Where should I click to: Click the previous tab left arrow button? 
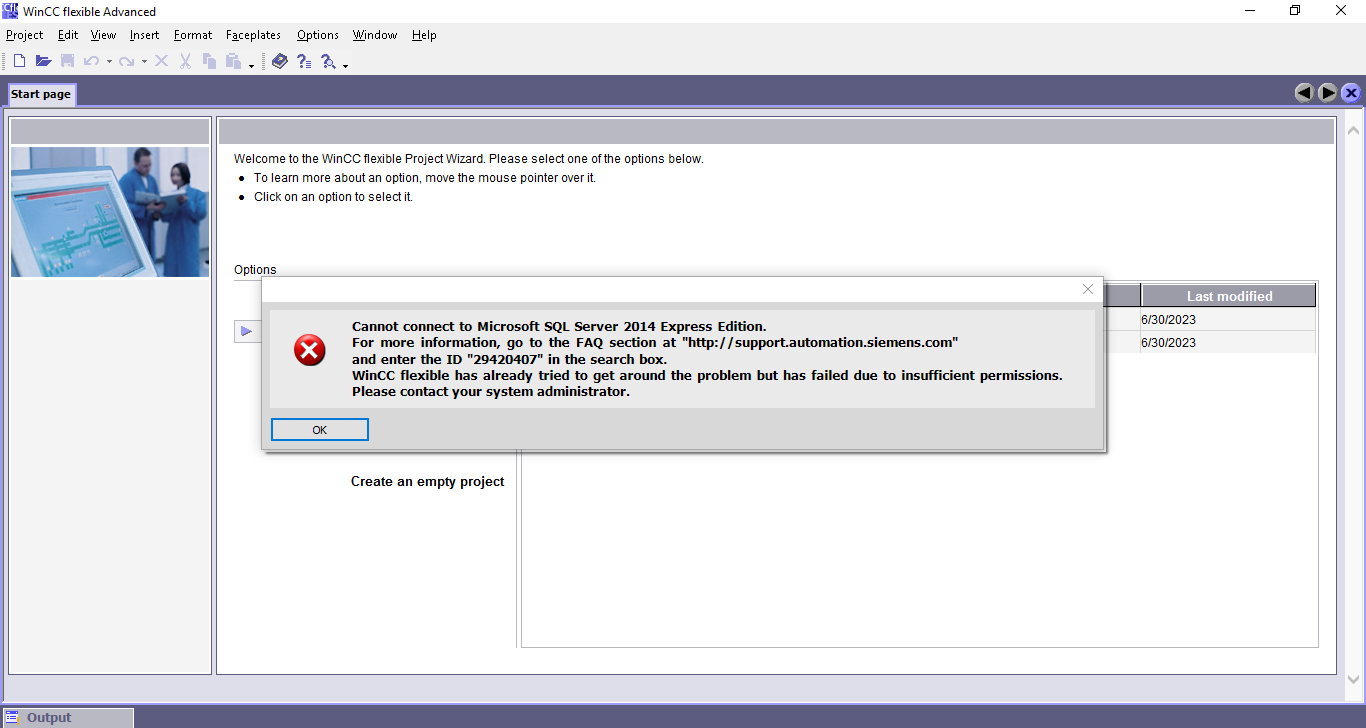coord(1304,93)
